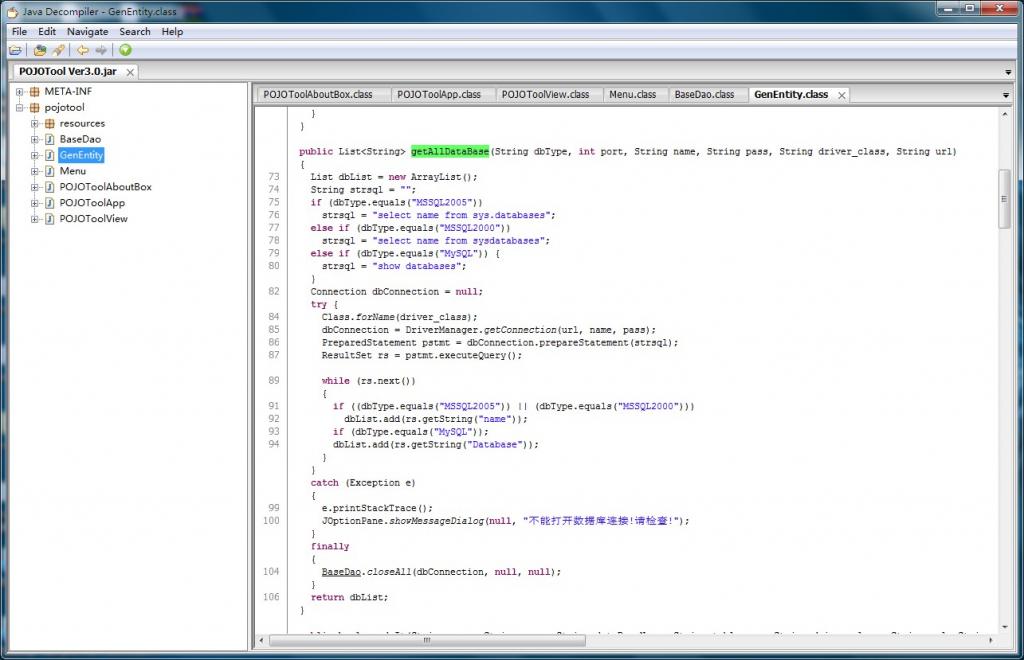The image size is (1024, 660).
Task: Expand the resources folder node
Action: (x=34, y=124)
